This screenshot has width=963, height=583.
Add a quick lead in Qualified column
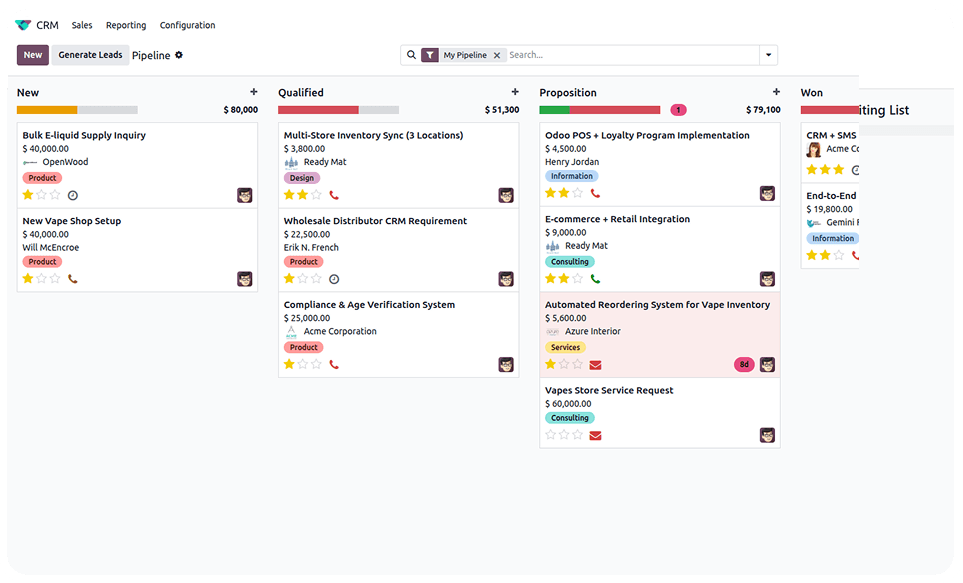[515, 92]
